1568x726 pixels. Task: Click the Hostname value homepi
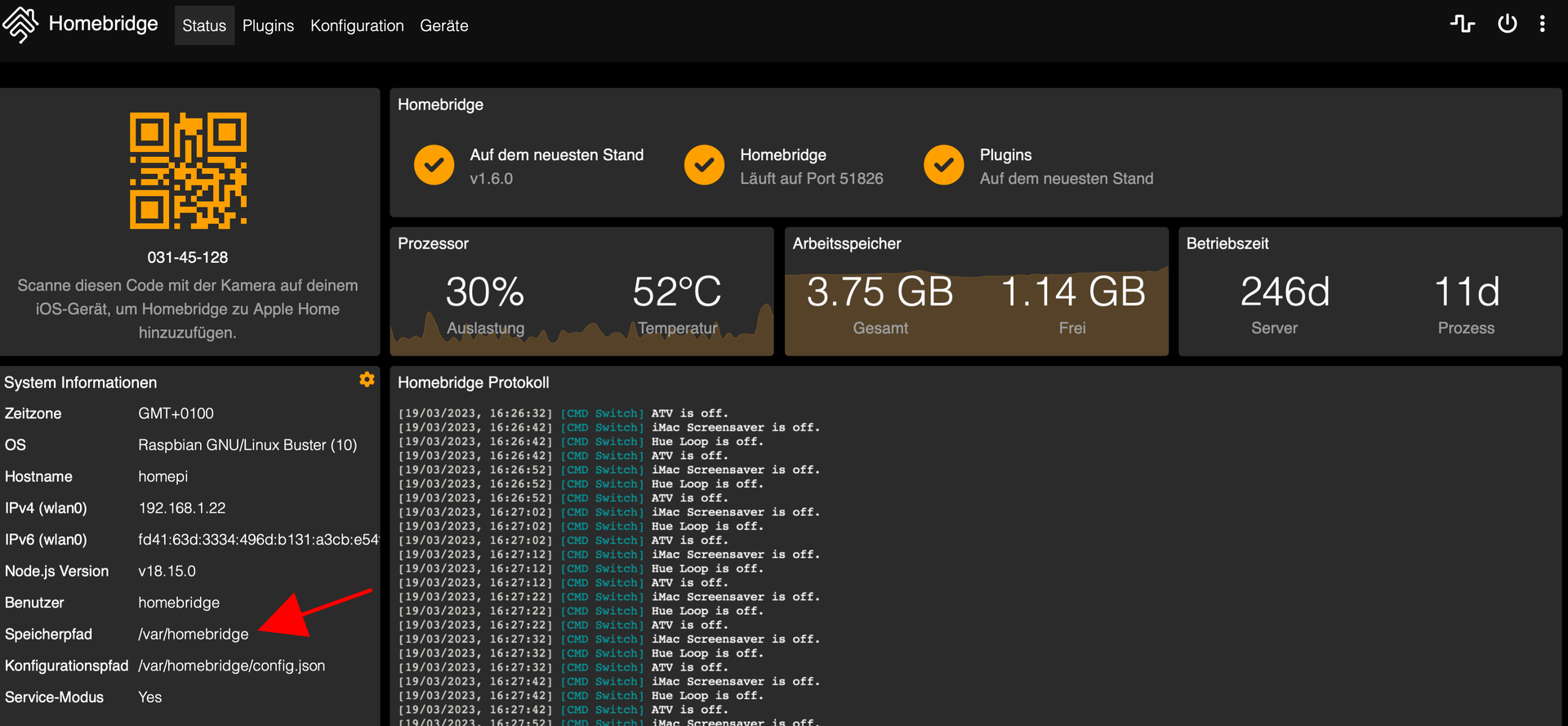pos(163,477)
